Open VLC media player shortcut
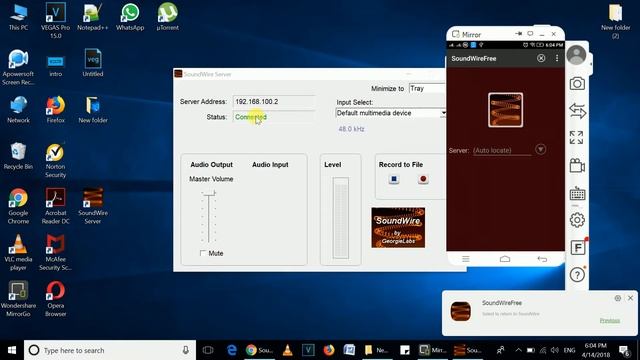This screenshot has height=360, width=640. coord(18,253)
